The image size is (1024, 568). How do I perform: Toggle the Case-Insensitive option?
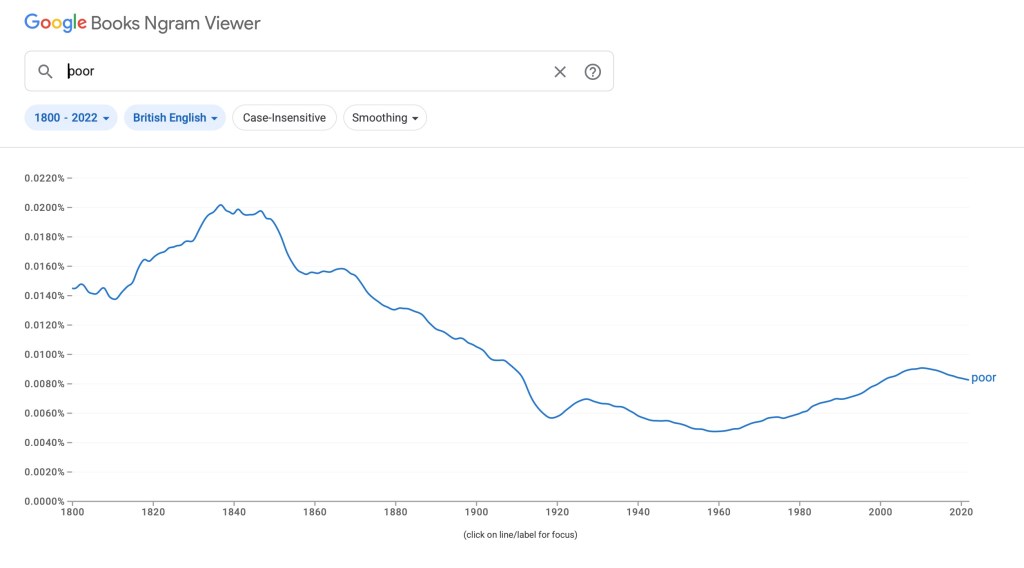[x=284, y=118]
